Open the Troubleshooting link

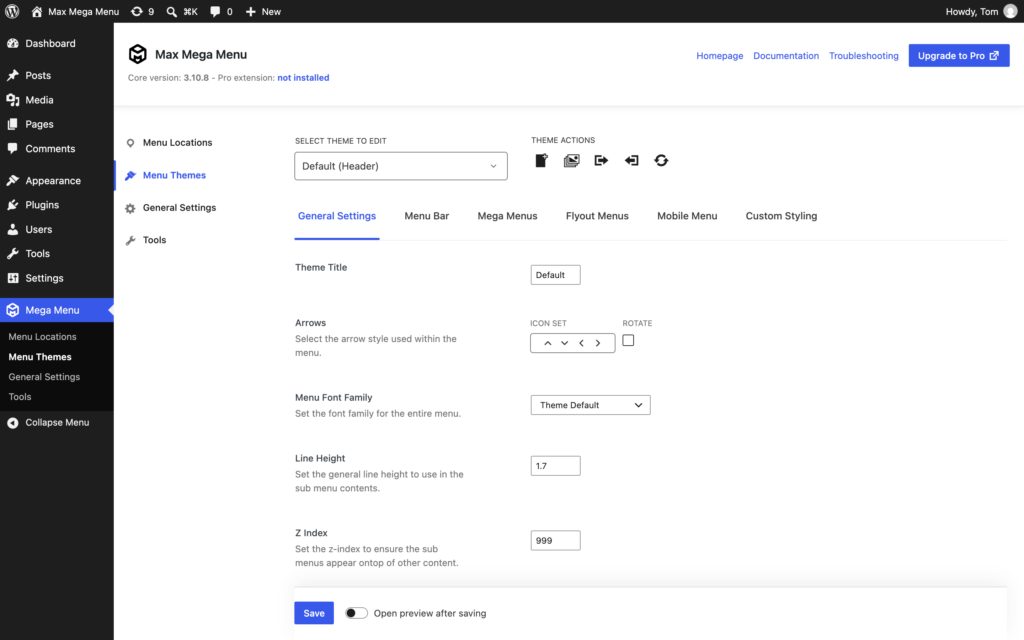point(863,56)
